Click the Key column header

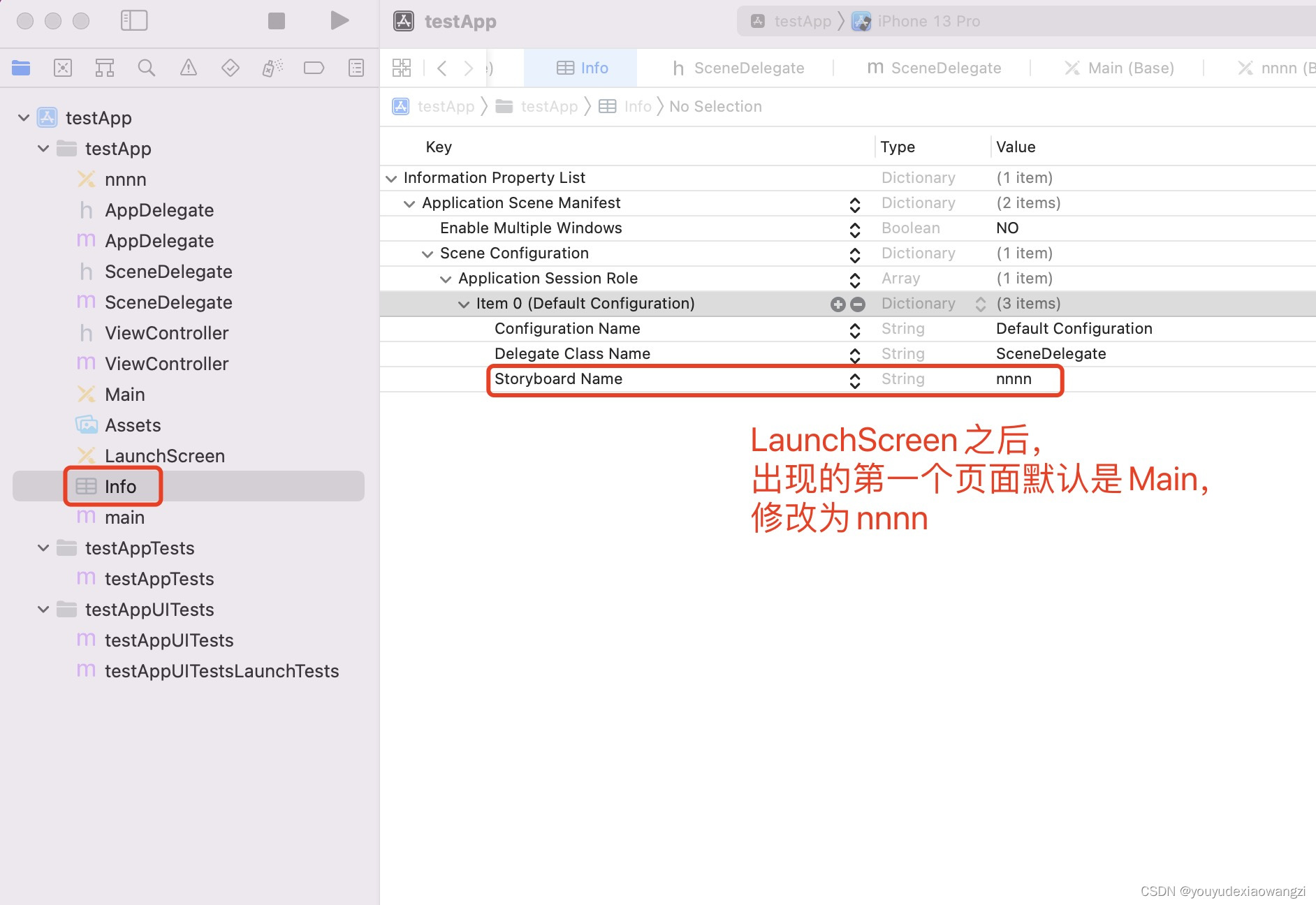(x=439, y=147)
